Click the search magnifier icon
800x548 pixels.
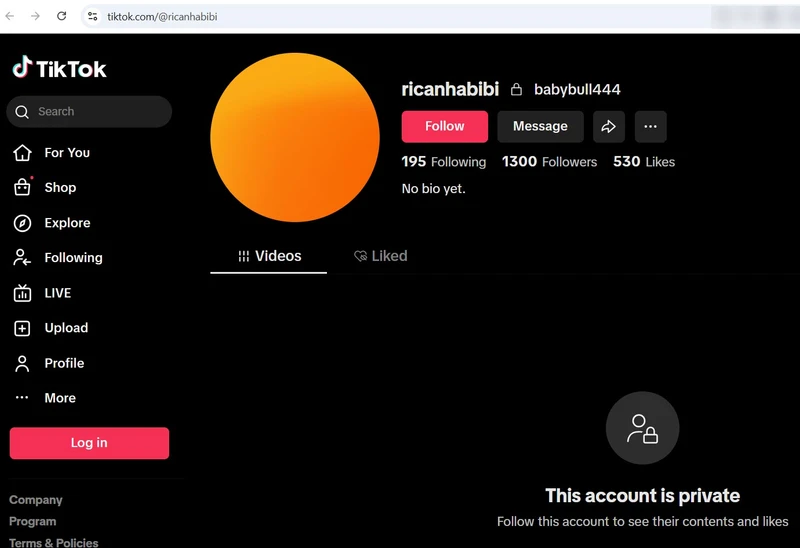22,112
